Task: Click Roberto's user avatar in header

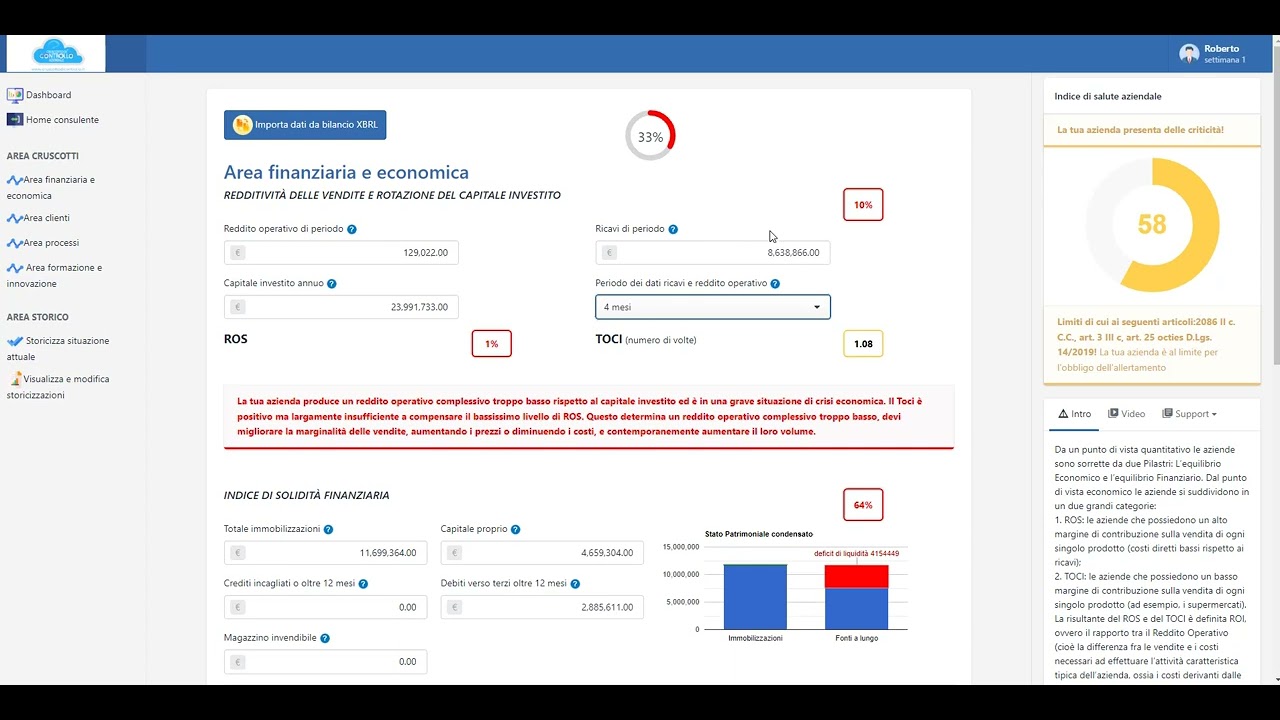Action: pyautogui.click(x=1189, y=54)
